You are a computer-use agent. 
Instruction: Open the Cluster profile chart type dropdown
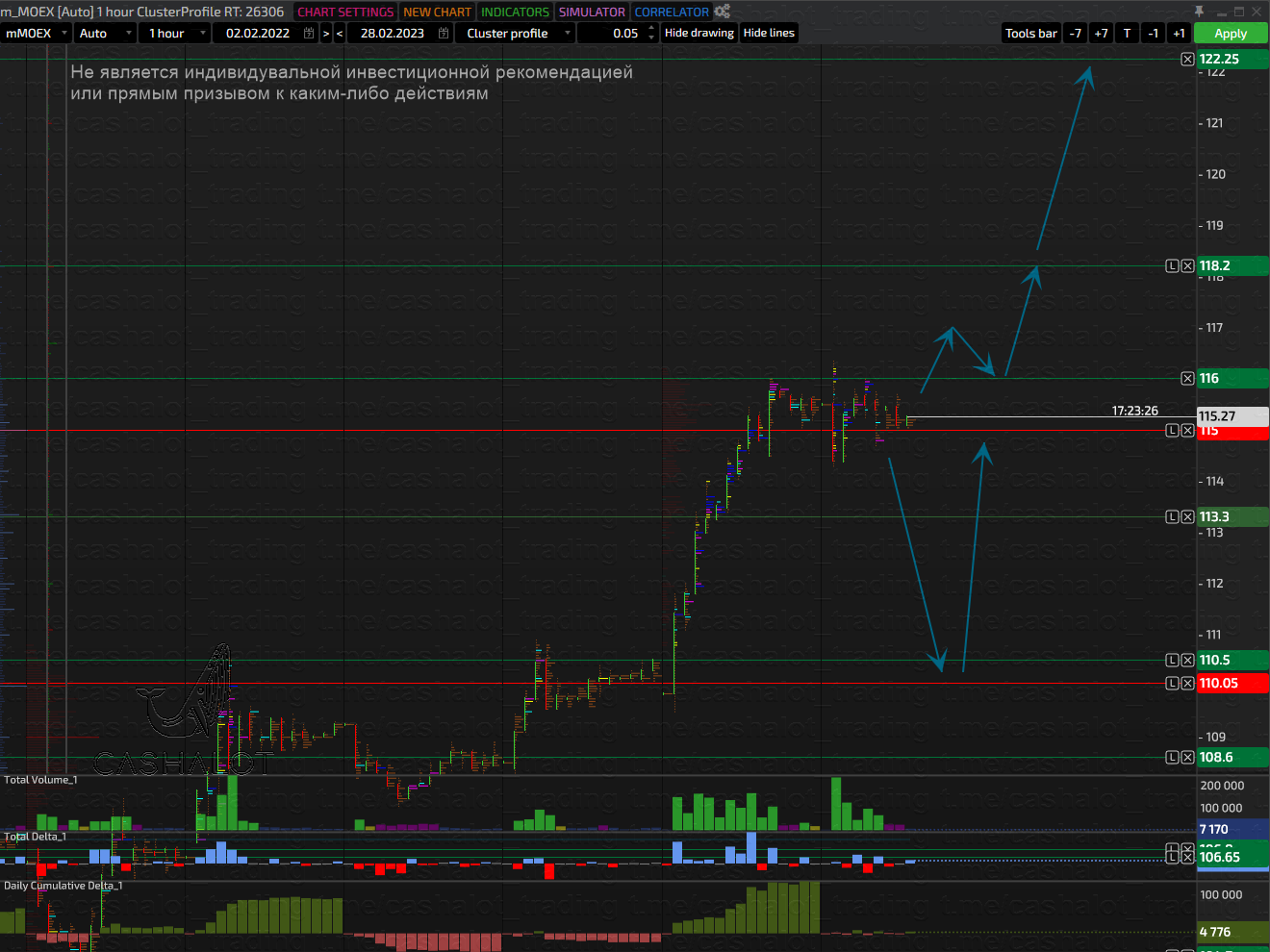pos(515,33)
